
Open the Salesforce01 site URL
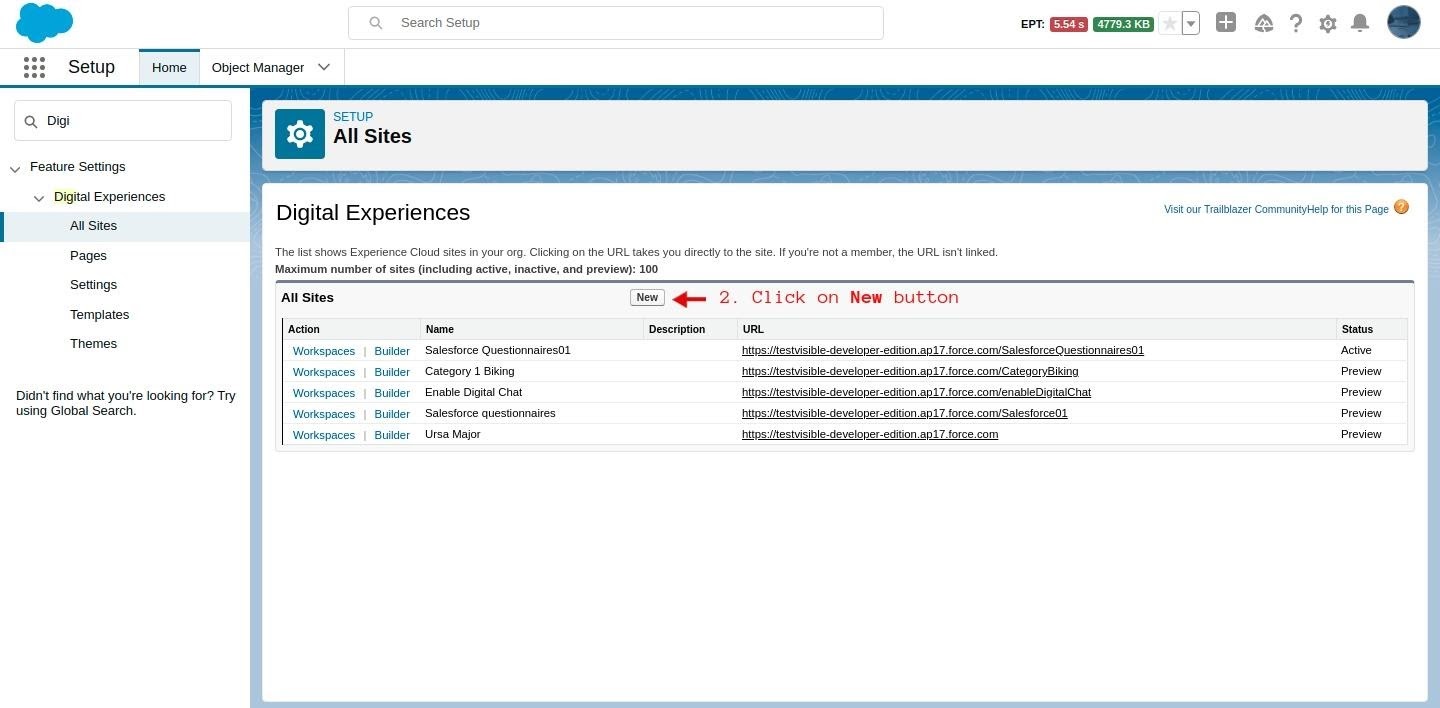(905, 413)
